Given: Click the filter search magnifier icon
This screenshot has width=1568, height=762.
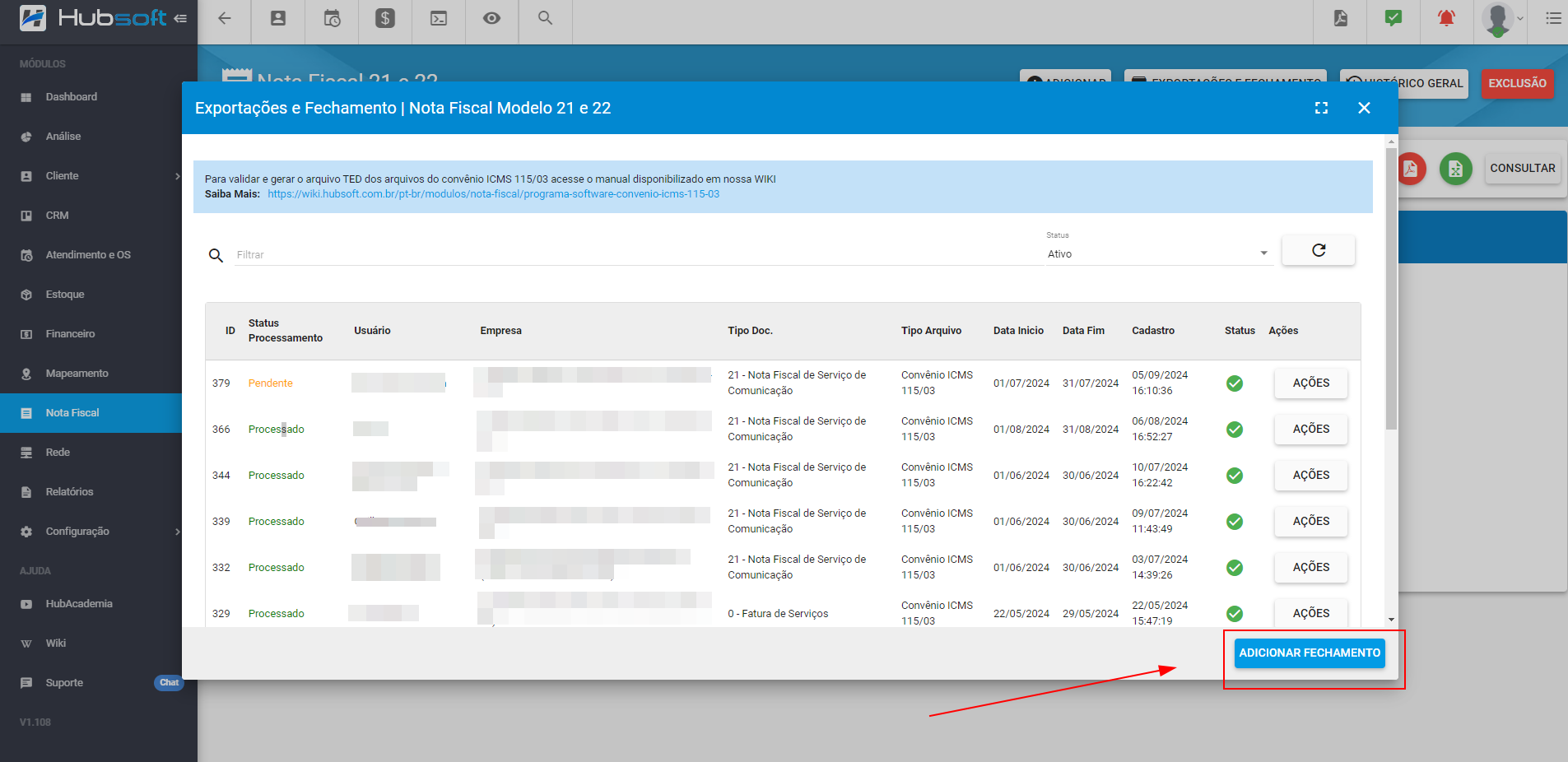Looking at the screenshot, I should click(x=216, y=255).
